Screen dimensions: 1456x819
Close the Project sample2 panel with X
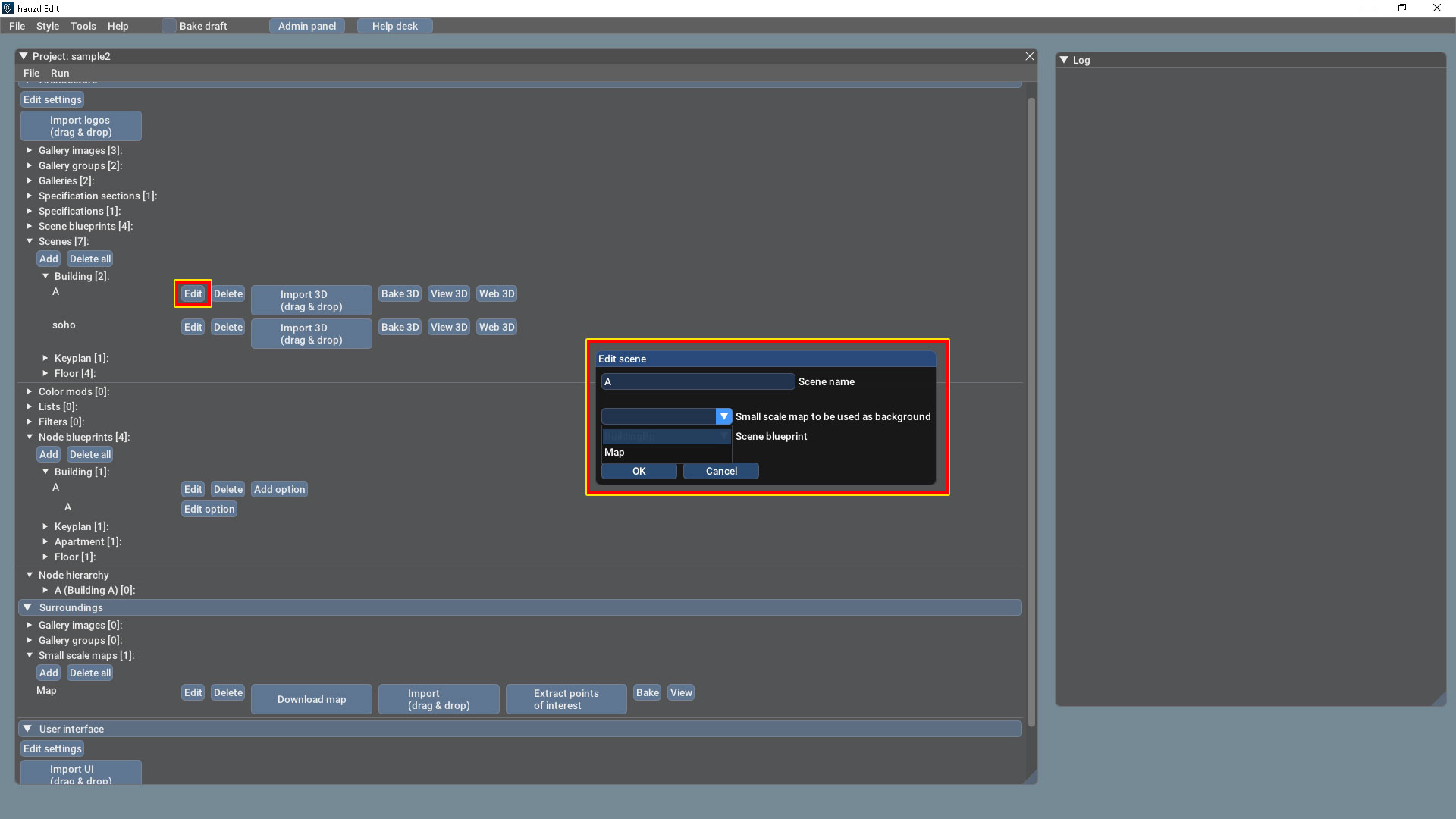[1029, 56]
